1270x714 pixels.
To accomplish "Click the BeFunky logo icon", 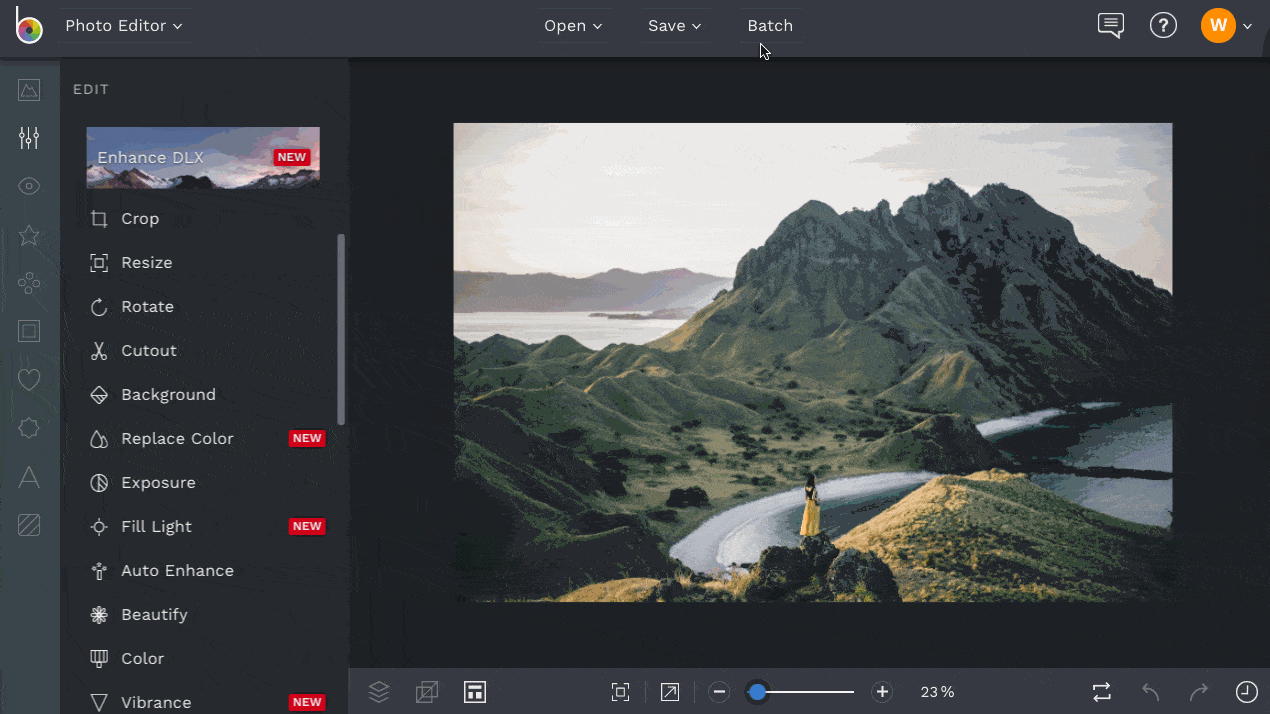I will pyautogui.click(x=29, y=25).
